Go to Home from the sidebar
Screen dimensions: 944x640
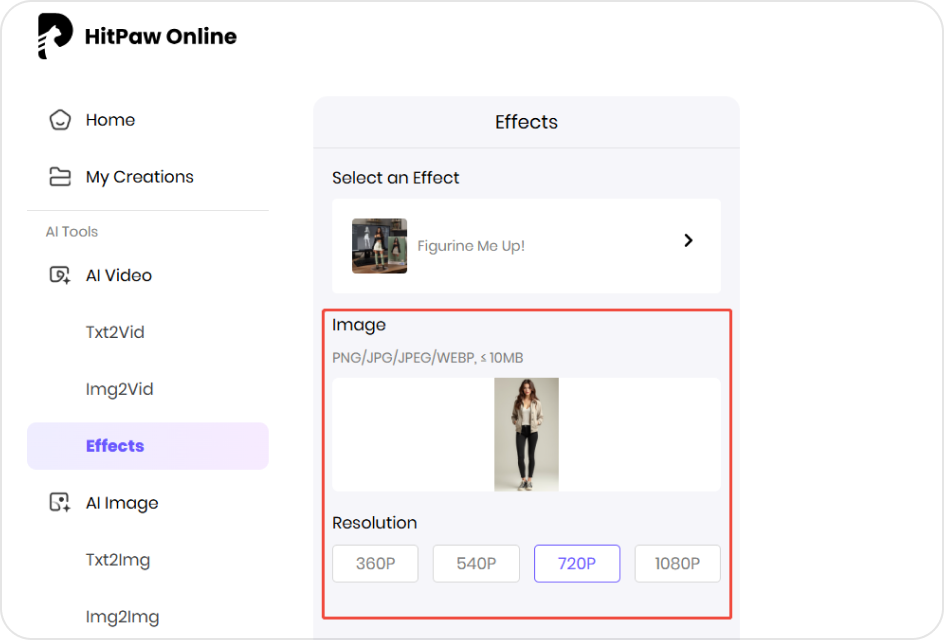(110, 119)
